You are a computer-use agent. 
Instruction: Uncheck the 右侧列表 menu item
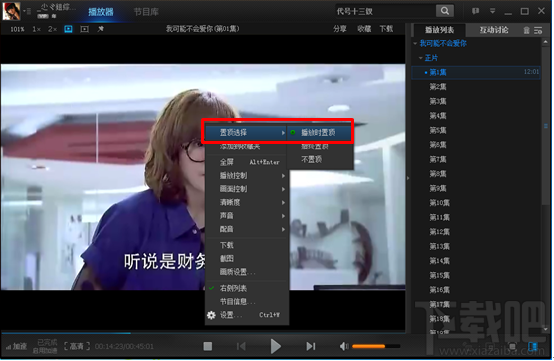233,288
